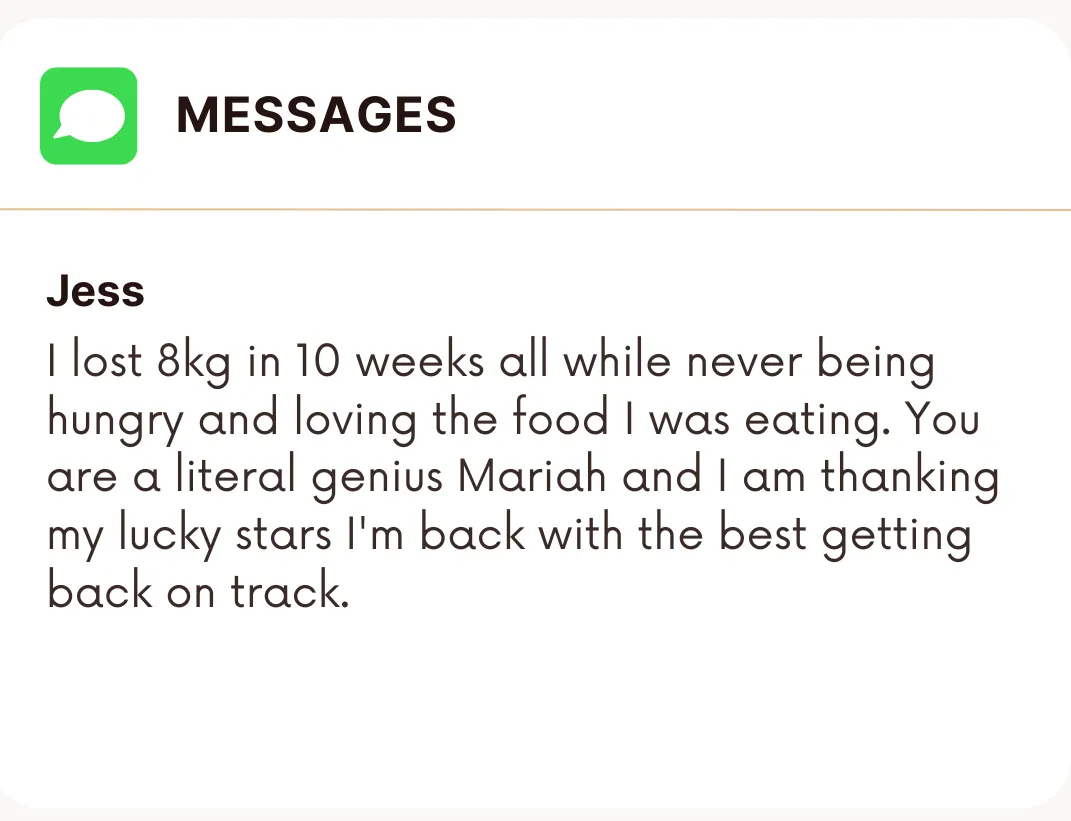
Task: Select the sender name Jess
Action: (x=95, y=292)
